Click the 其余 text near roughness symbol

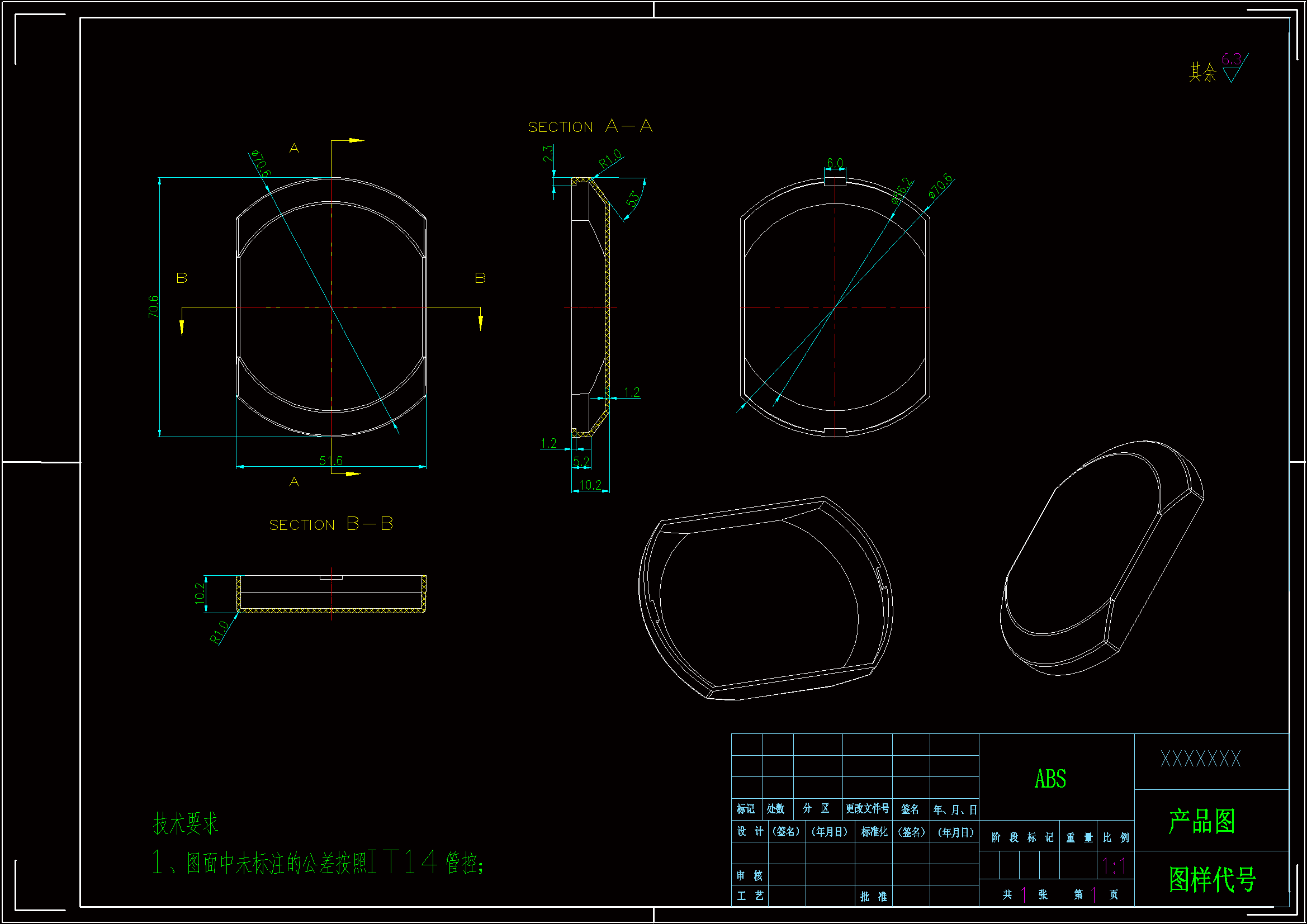pos(1202,72)
